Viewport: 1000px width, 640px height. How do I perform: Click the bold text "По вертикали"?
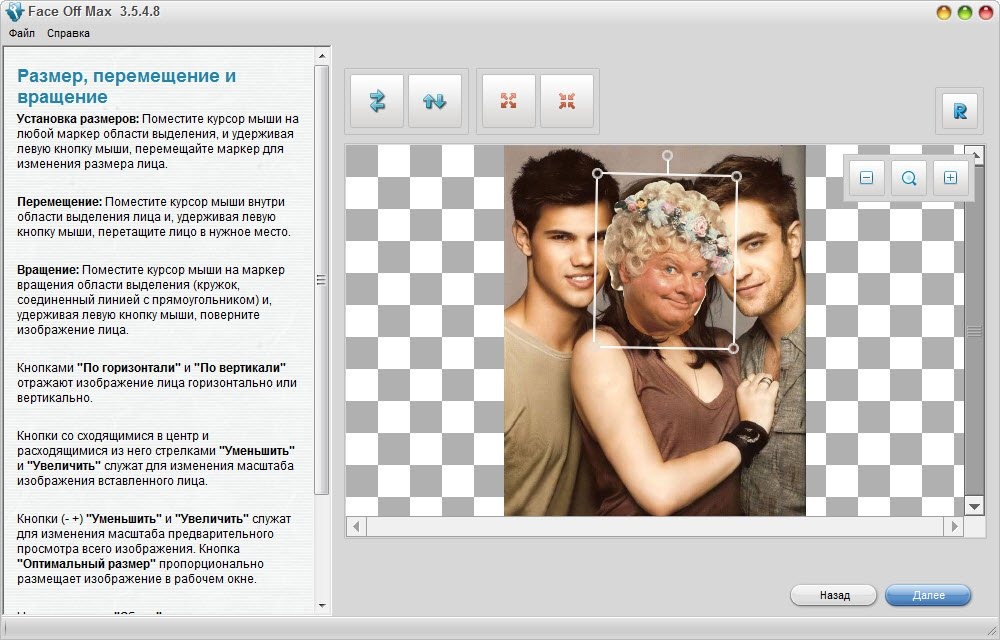coord(240,368)
